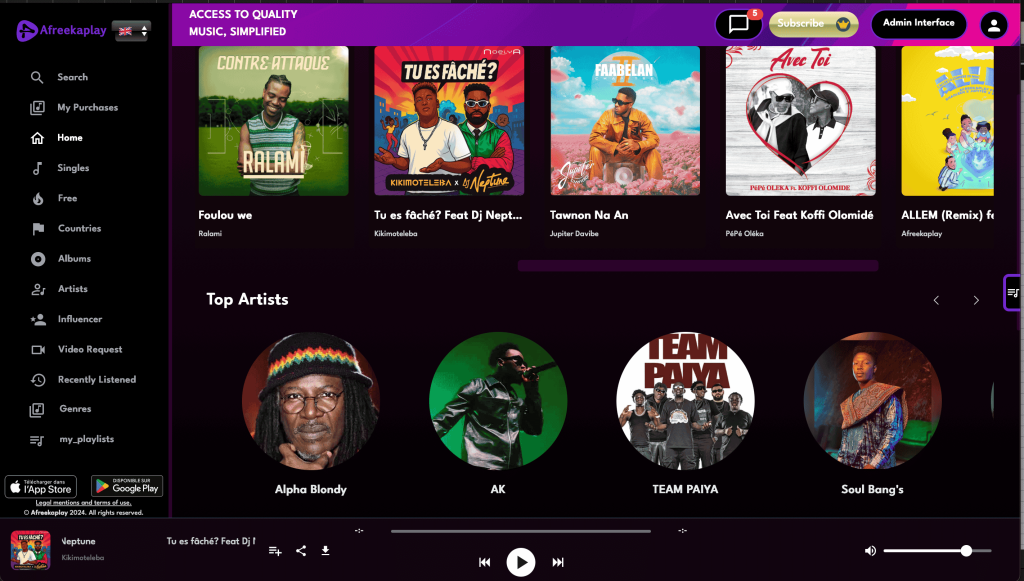Open the language flag dropdown
The height and width of the screenshot is (581, 1024).
coord(131,31)
